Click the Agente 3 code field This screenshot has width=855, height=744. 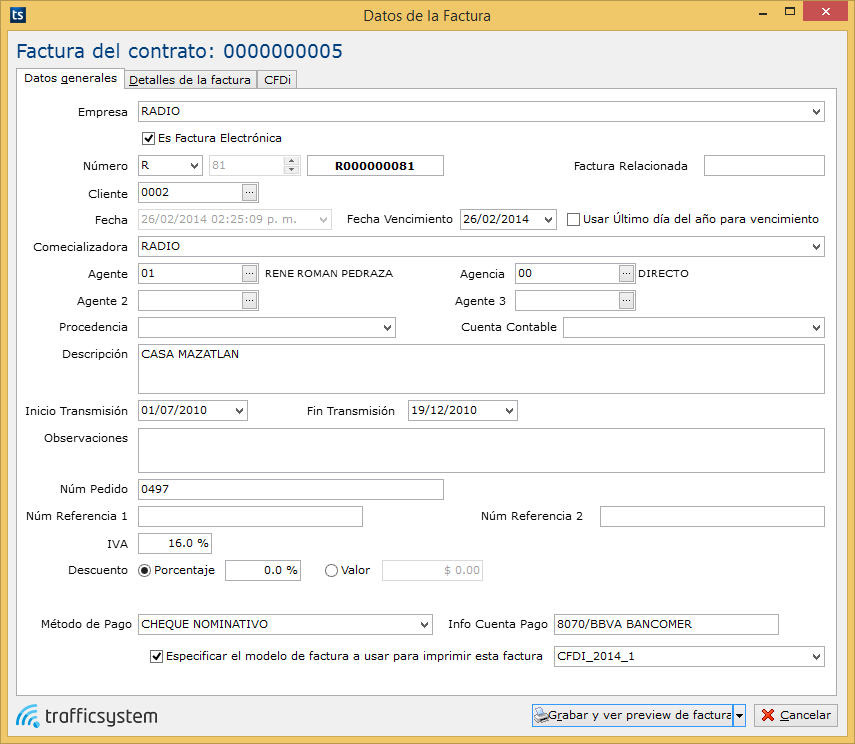pyautogui.click(x=567, y=301)
